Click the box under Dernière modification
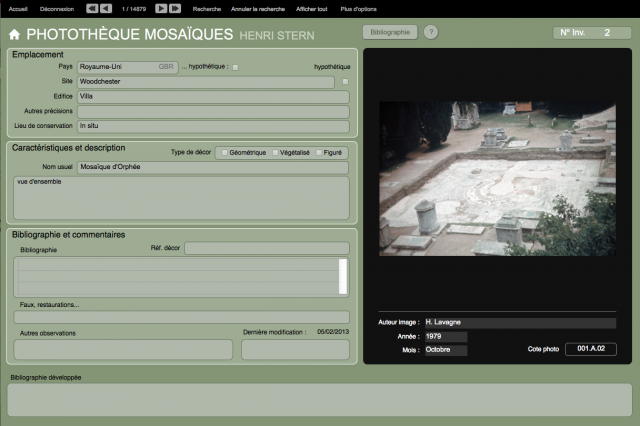This screenshot has height=426, width=640. [295, 349]
